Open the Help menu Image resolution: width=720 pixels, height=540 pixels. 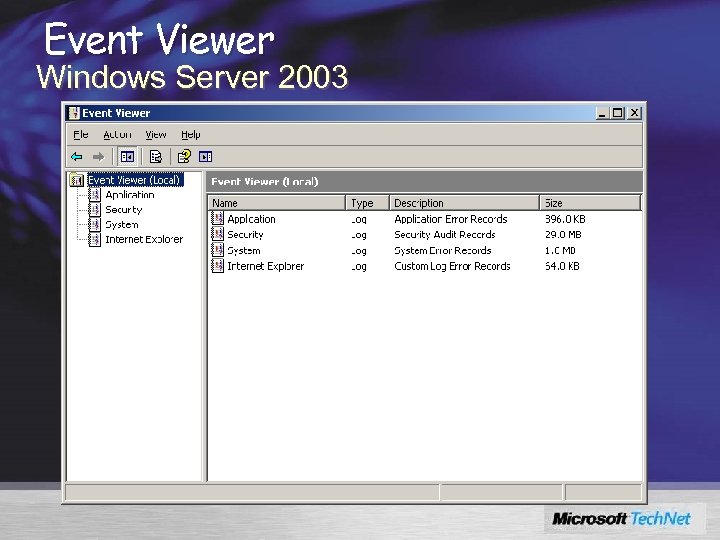pyautogui.click(x=191, y=135)
